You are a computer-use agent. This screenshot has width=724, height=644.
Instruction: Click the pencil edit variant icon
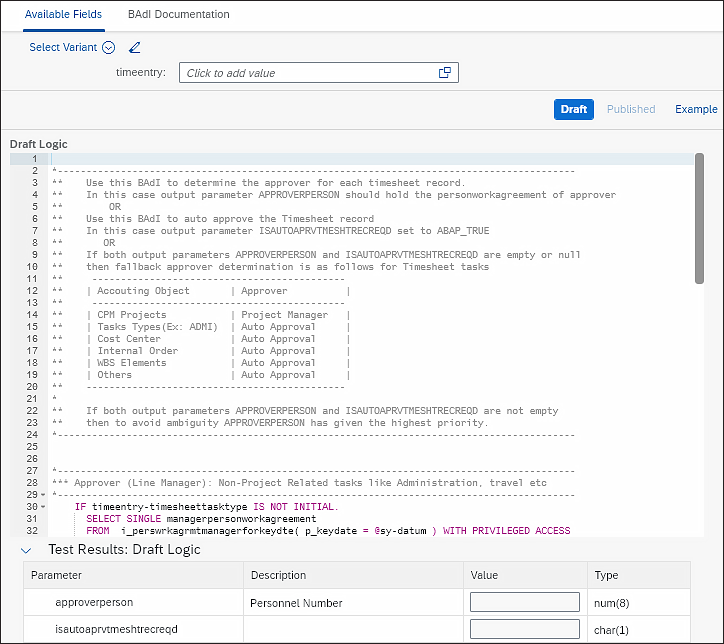(x=134, y=48)
